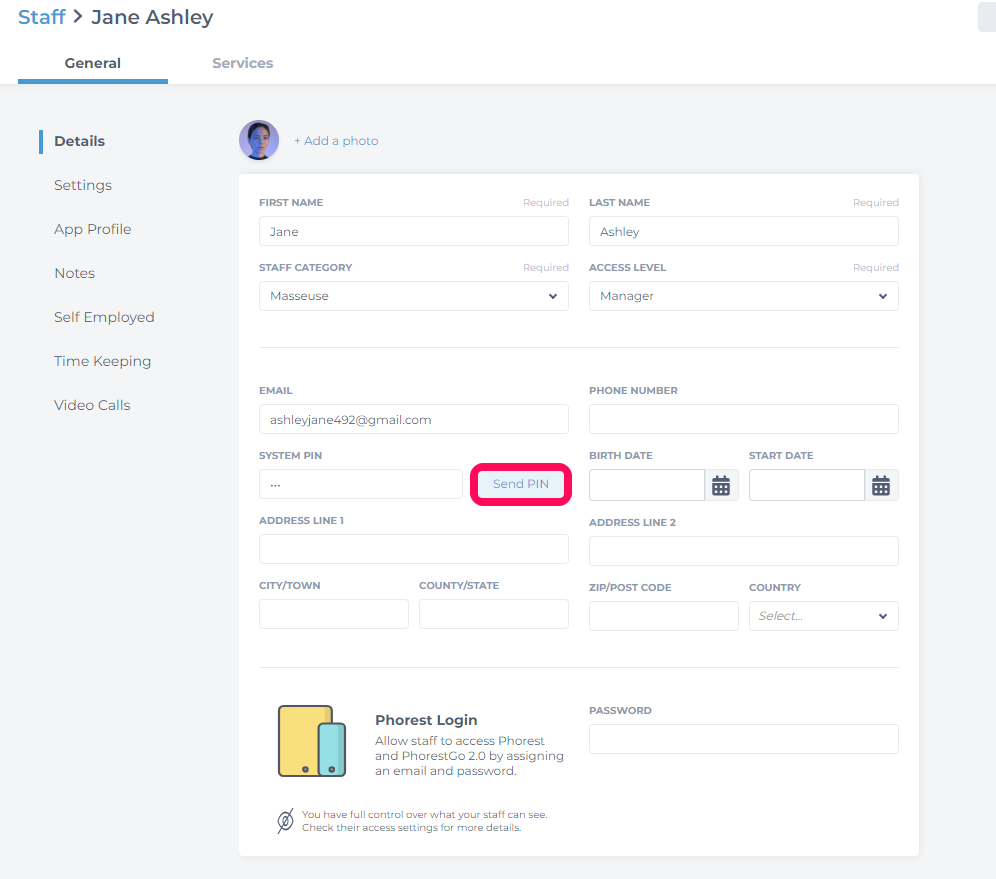Go back to Staff breadcrumb
This screenshot has width=996, height=879.
41,17
